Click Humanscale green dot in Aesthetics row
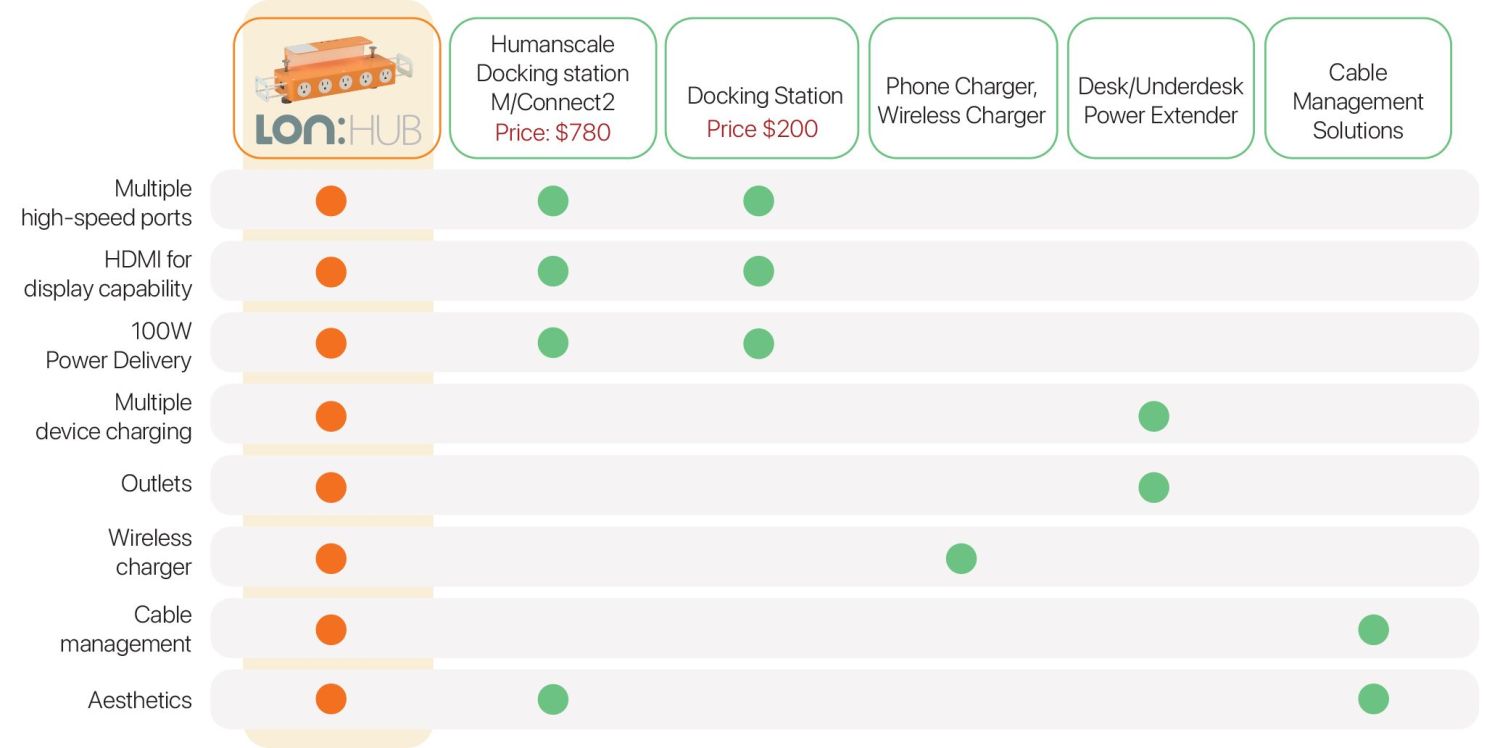This screenshot has width=1500, height=748. [x=553, y=699]
